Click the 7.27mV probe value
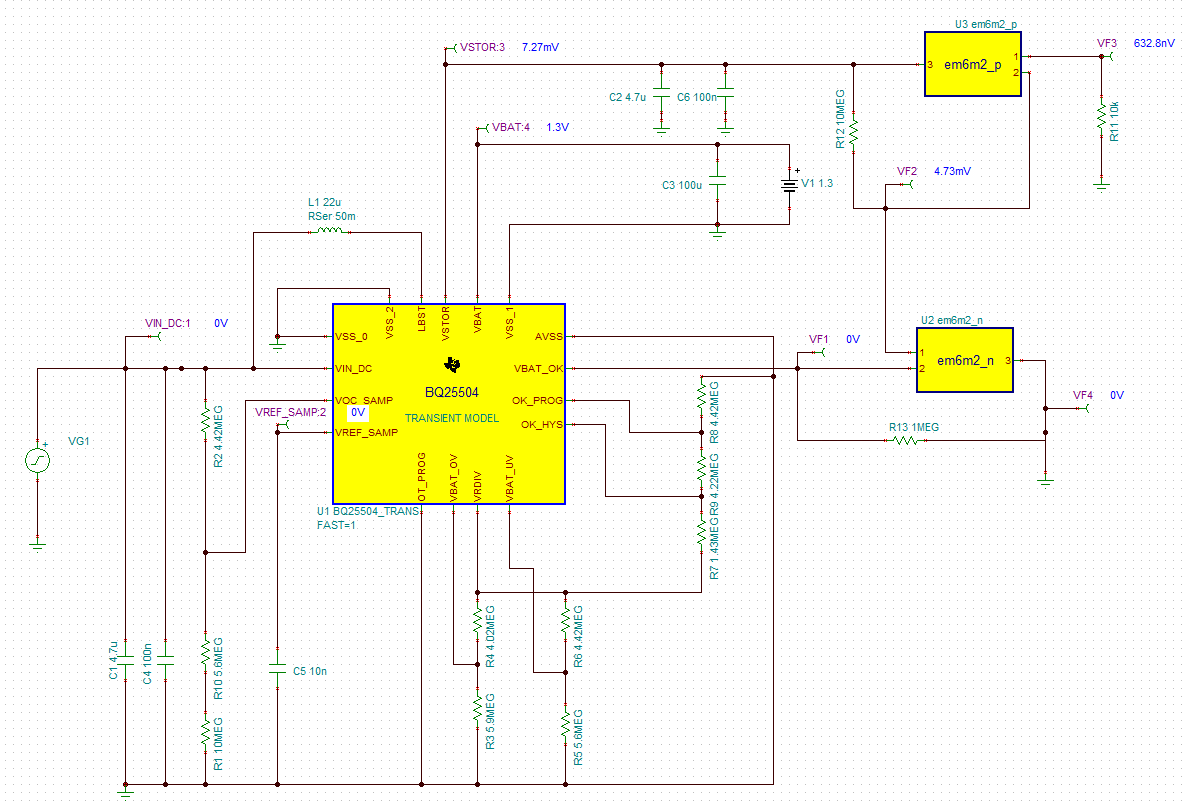 coord(540,47)
